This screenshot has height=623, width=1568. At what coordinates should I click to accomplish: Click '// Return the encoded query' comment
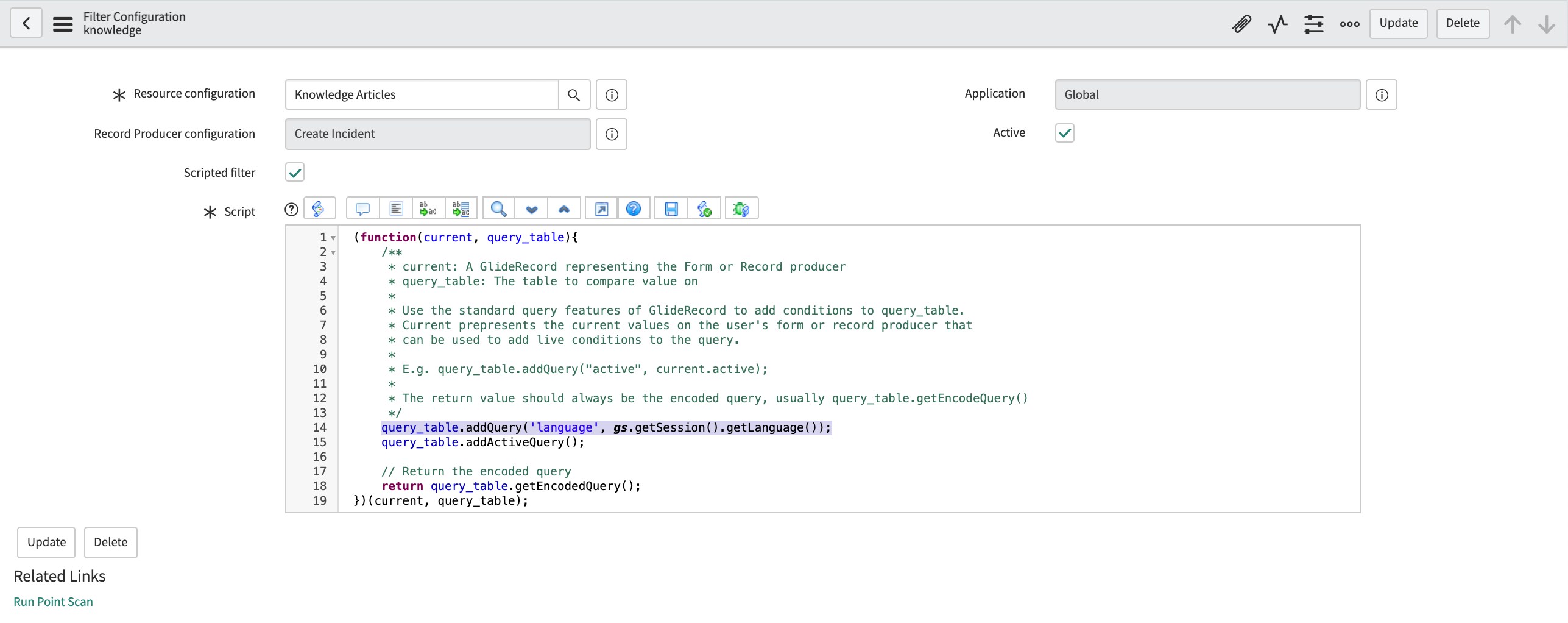476,472
